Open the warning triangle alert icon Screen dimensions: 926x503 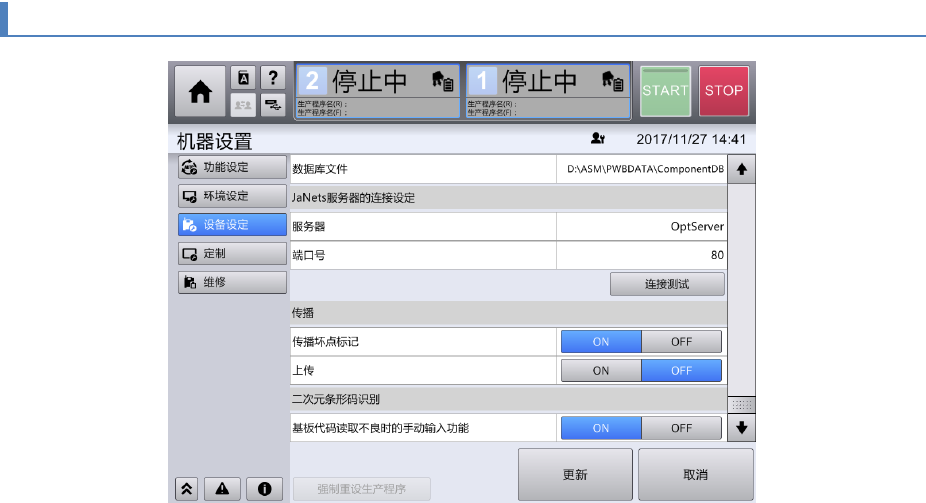pos(222,489)
